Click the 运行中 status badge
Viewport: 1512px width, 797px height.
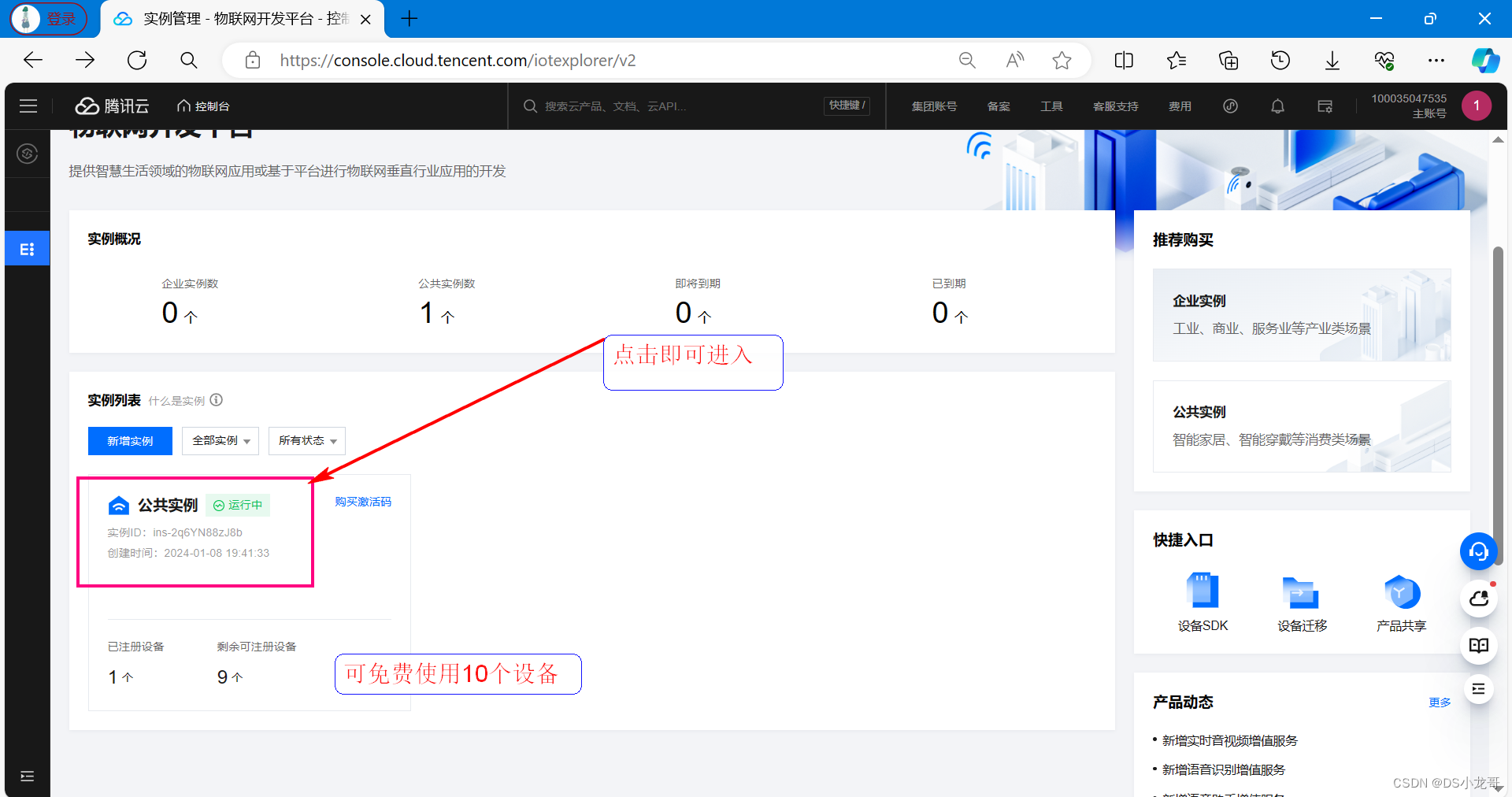click(238, 505)
